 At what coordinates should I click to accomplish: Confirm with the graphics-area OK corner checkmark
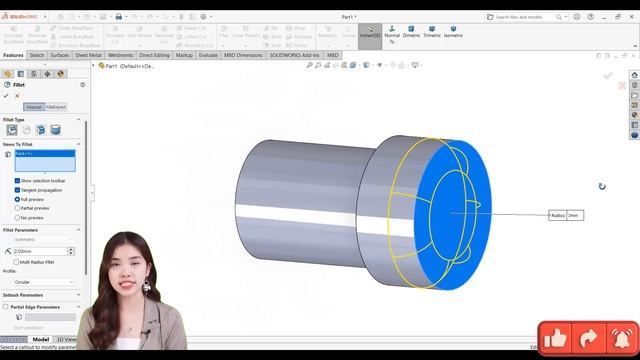[608, 75]
